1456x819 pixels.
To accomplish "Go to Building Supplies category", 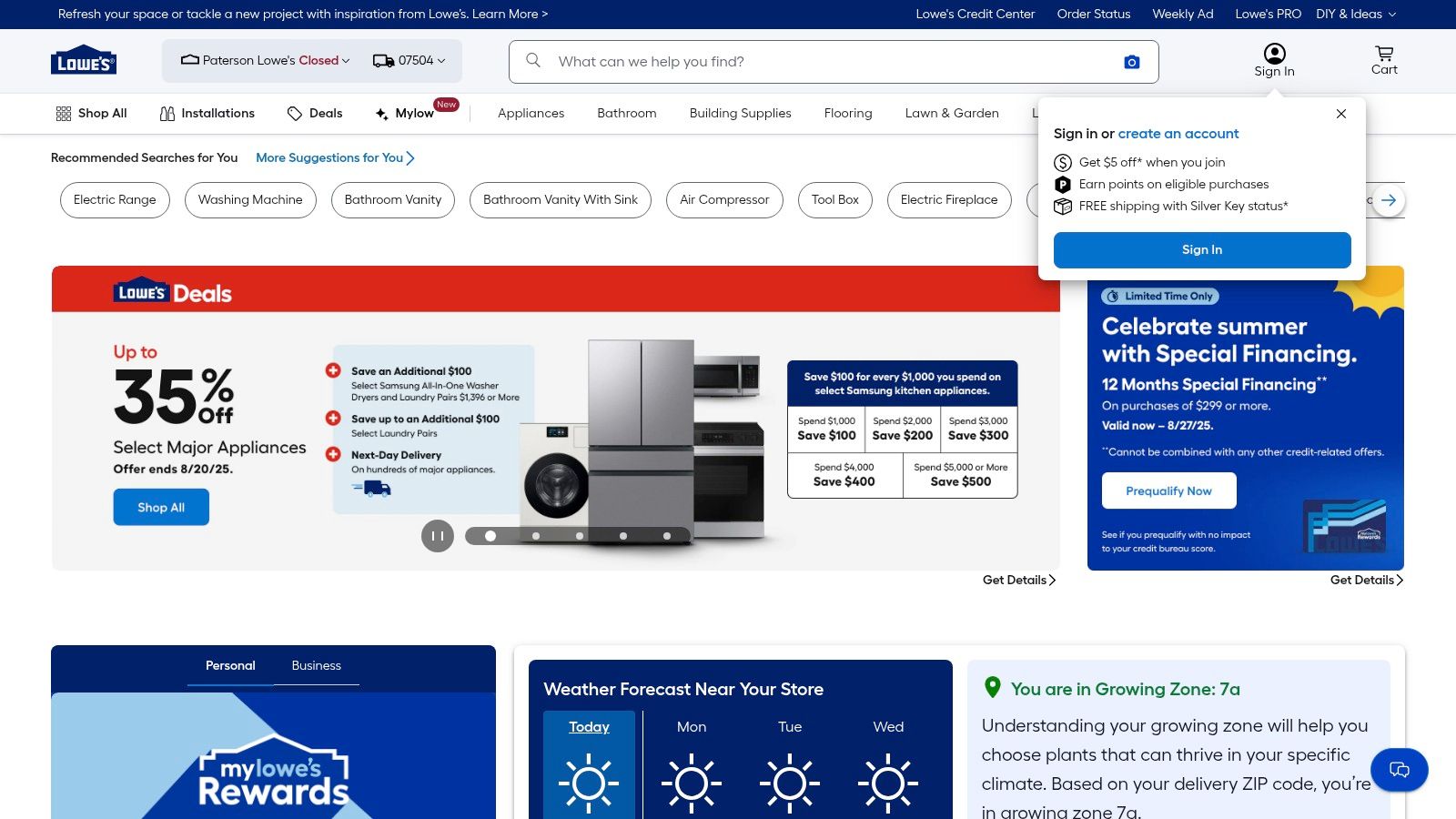I will [741, 114].
